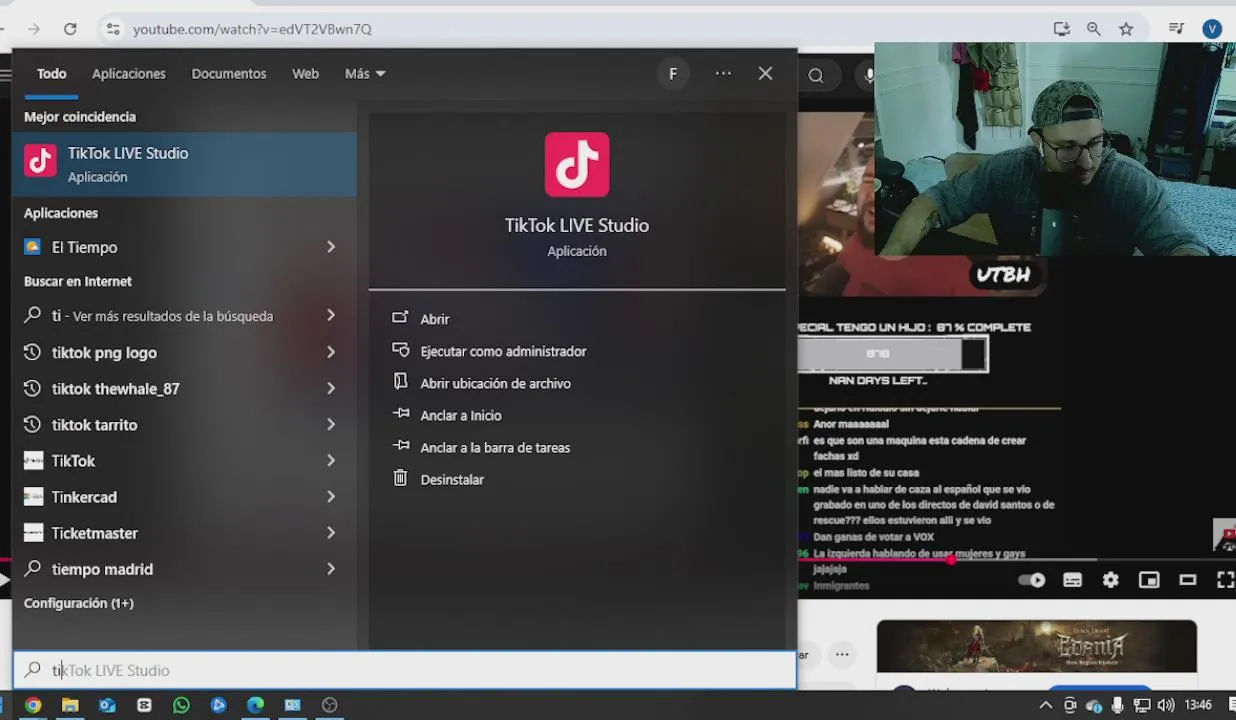Select the Todo search tab
Screen dimensions: 1236x720
click(x=52, y=73)
